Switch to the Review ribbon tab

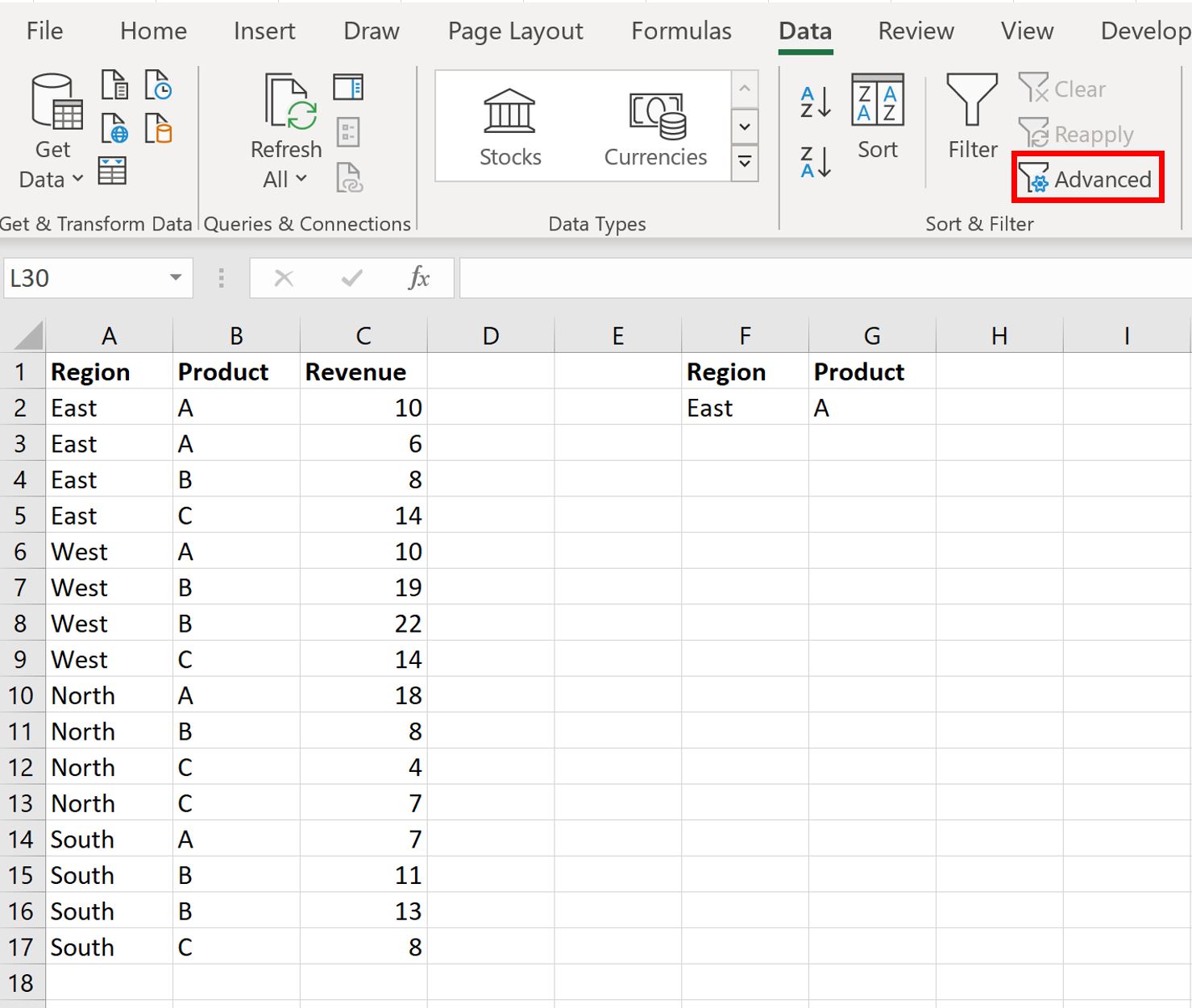916,31
